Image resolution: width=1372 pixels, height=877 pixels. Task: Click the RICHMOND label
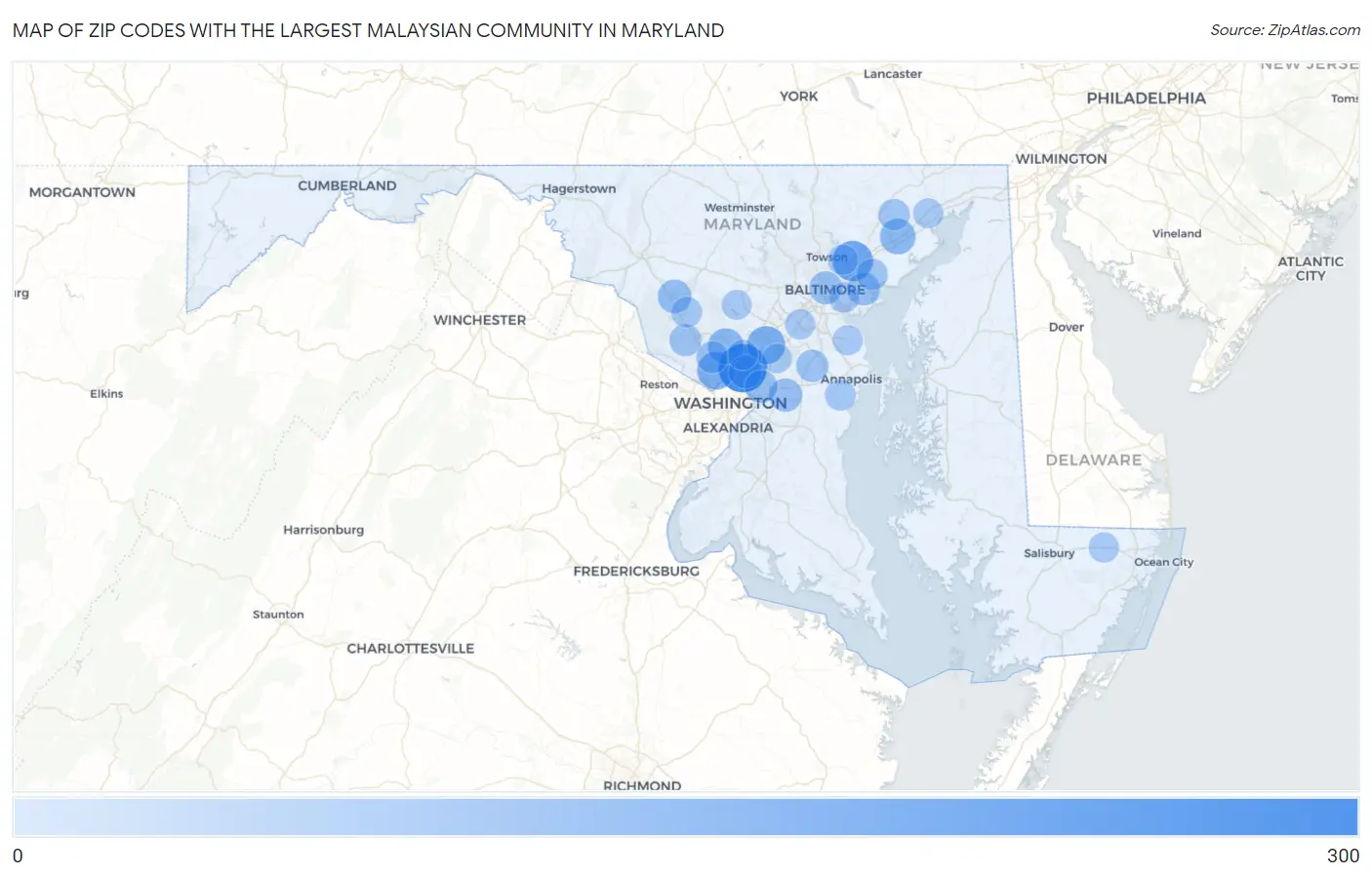coord(642,785)
